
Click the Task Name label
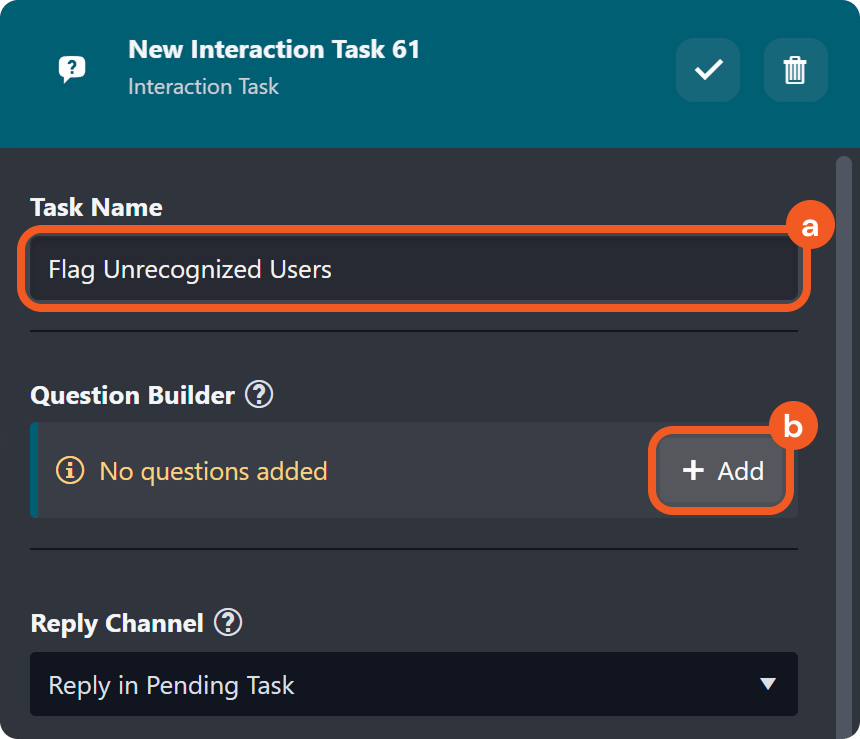coord(96,207)
